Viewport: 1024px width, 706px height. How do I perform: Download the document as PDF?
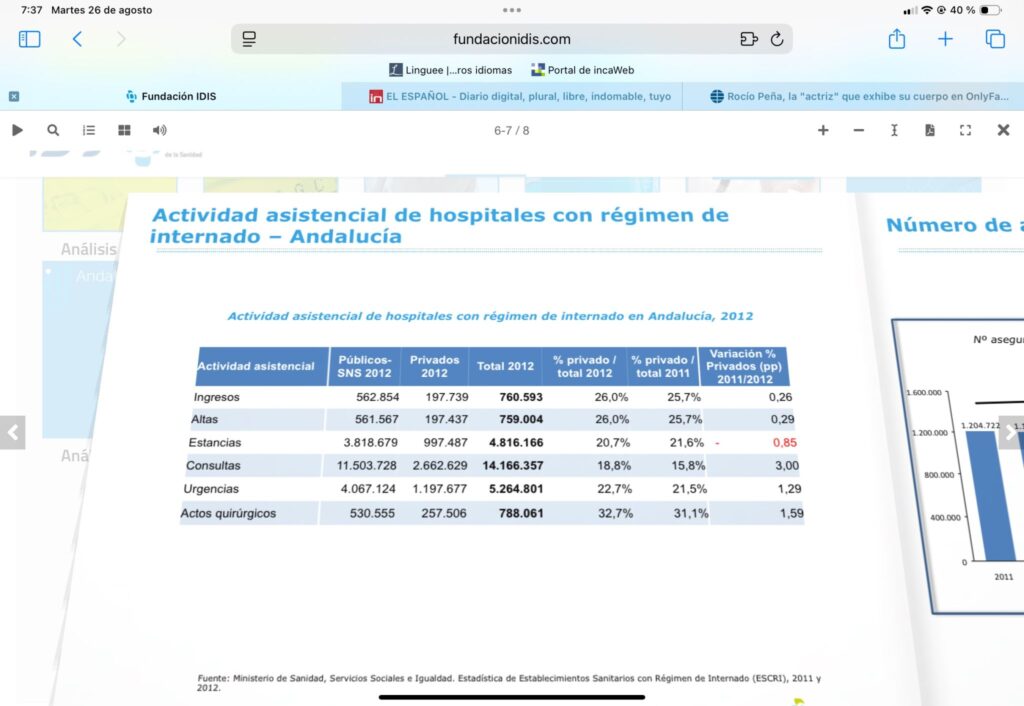coord(929,130)
